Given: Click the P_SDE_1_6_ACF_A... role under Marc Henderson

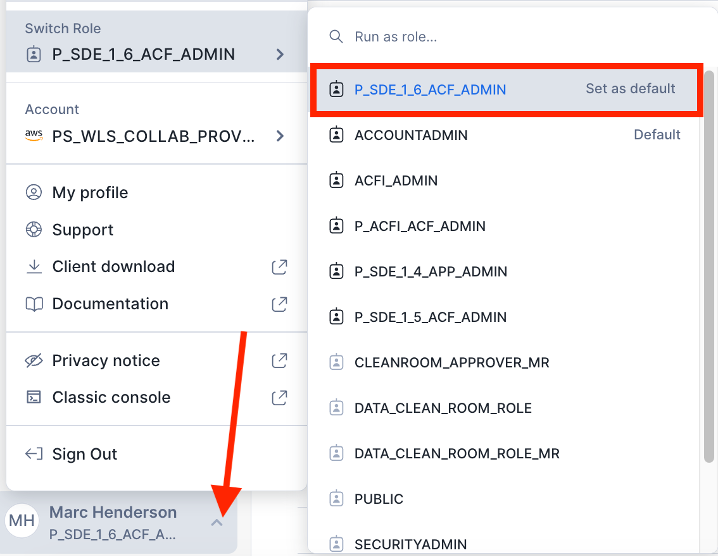Looking at the screenshot, I should click(112, 534).
